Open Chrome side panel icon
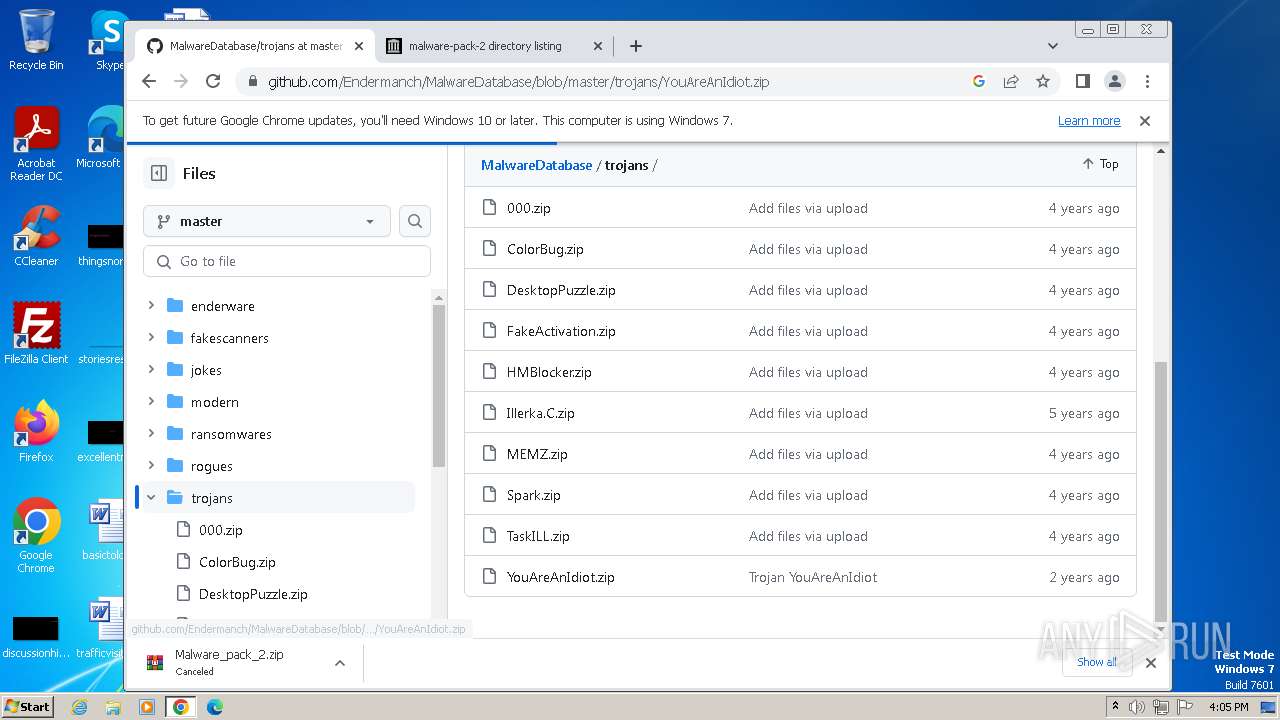1280x720 pixels. 1082,81
